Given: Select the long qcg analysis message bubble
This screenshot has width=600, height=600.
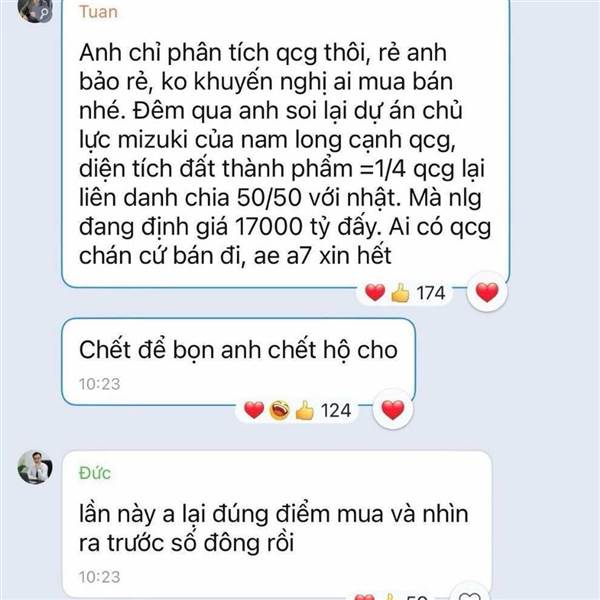Looking at the screenshot, I should 286,143.
